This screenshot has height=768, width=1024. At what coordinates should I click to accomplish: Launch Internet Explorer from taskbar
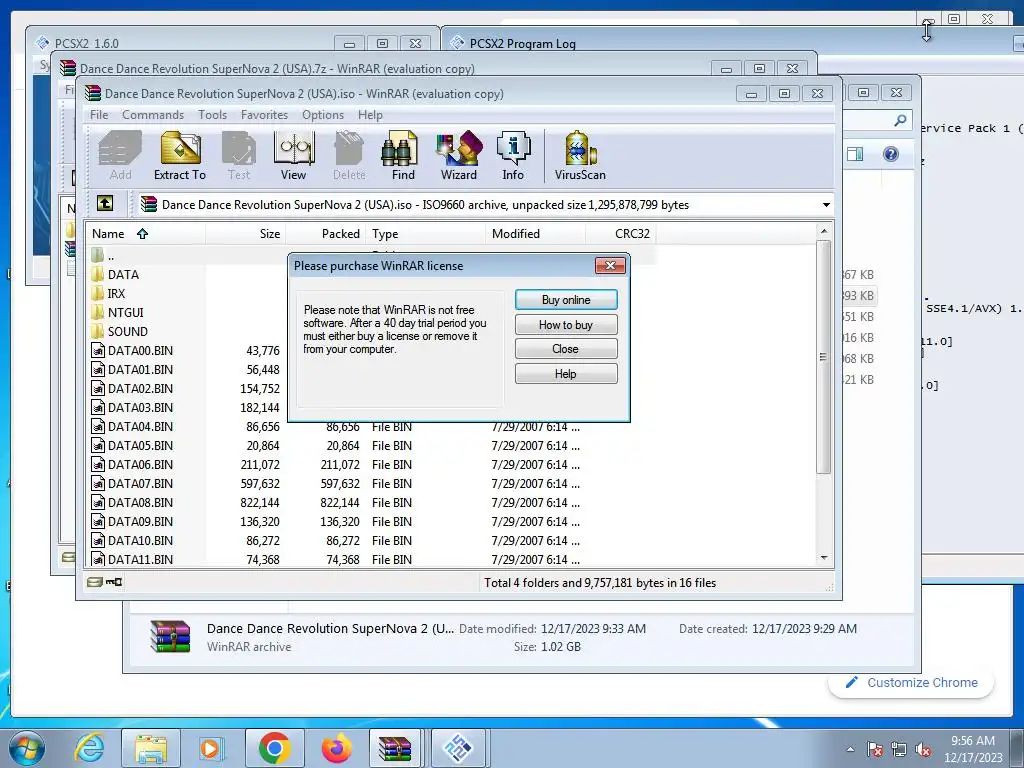pos(89,748)
